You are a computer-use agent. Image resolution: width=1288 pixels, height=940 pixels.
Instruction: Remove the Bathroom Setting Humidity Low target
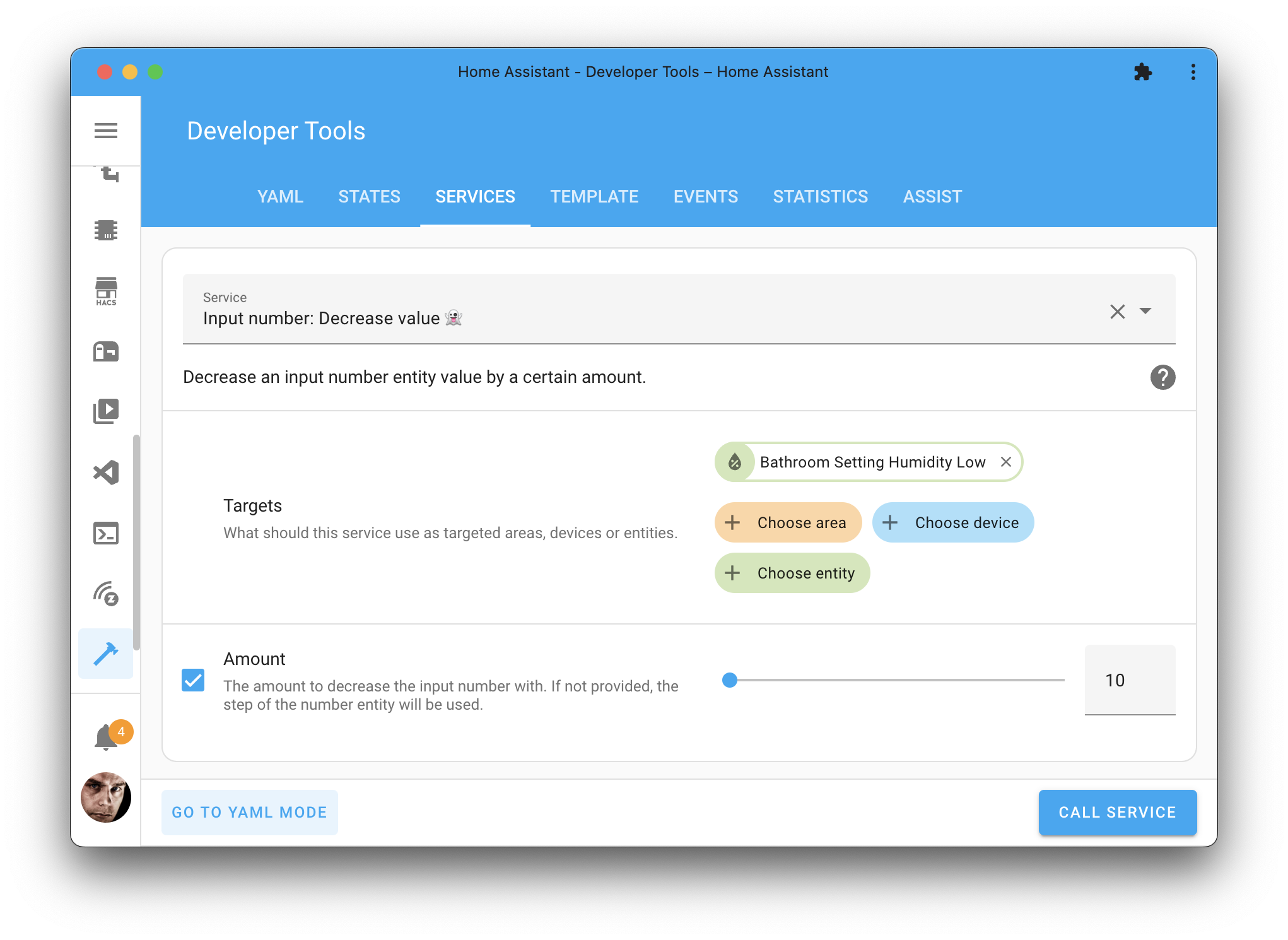point(1006,462)
